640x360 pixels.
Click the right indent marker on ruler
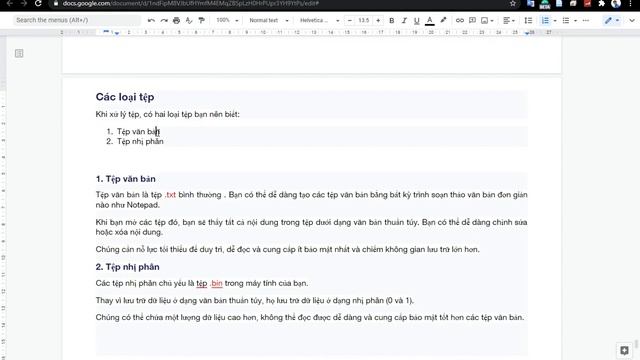(527, 33)
